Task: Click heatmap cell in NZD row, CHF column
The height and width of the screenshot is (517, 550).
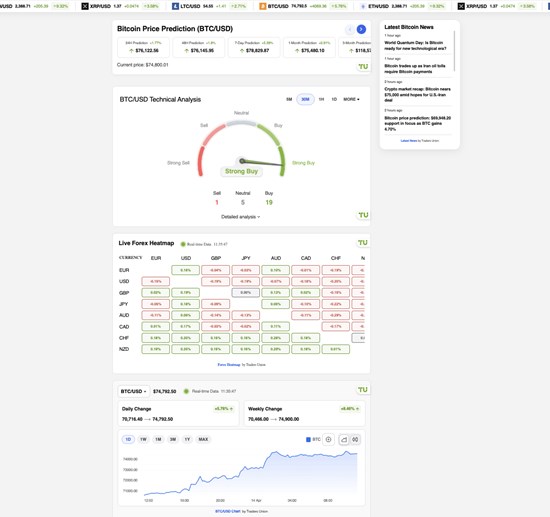Action: (335, 349)
